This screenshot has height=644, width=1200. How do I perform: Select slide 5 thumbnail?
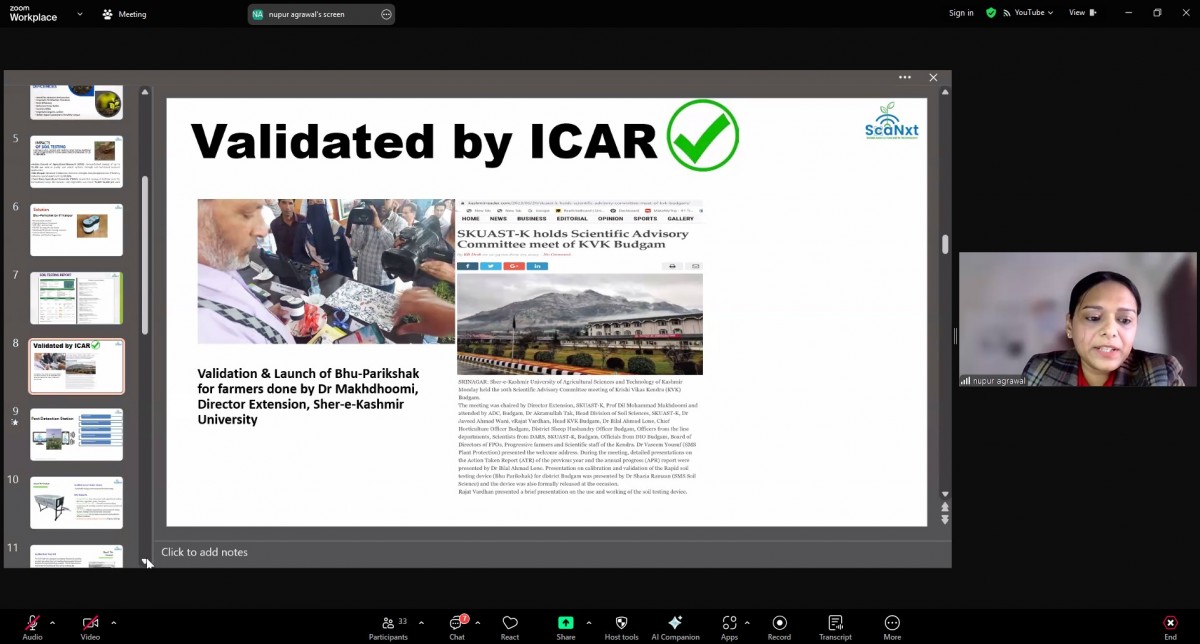coord(76,162)
